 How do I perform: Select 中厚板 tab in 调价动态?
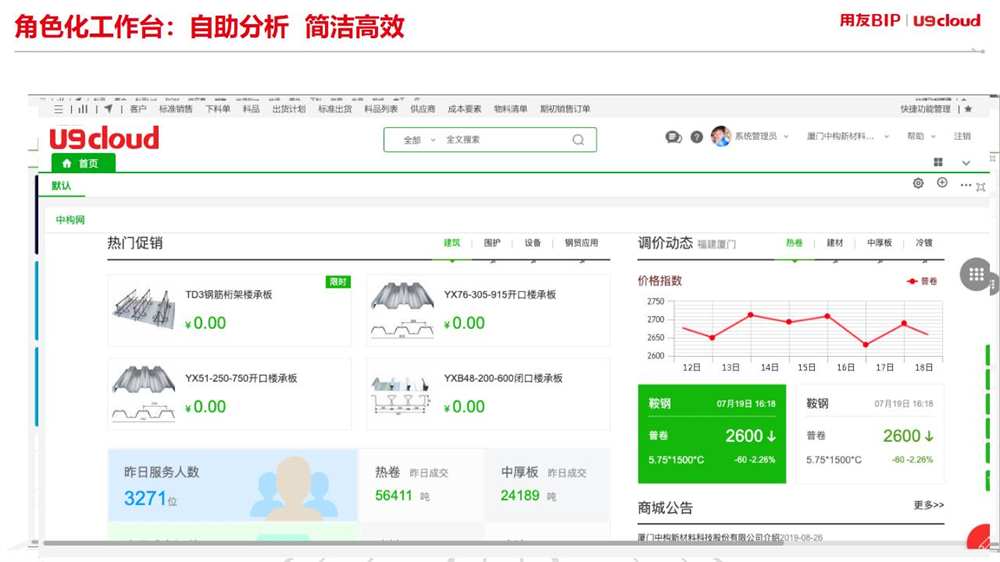879,243
